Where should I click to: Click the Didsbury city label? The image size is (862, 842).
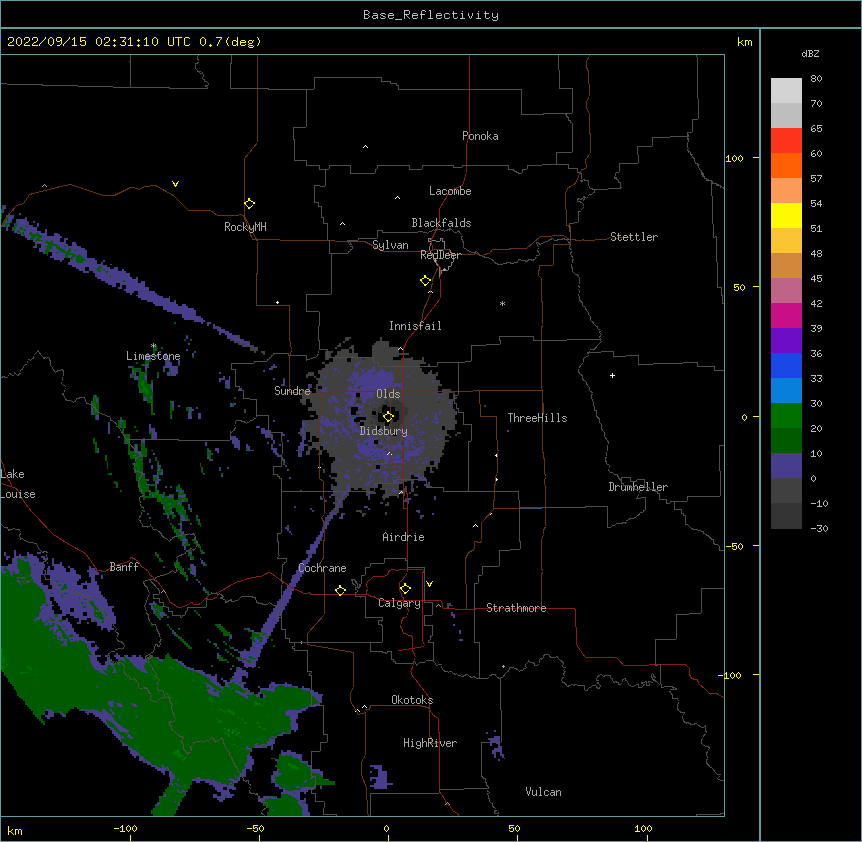click(x=384, y=431)
